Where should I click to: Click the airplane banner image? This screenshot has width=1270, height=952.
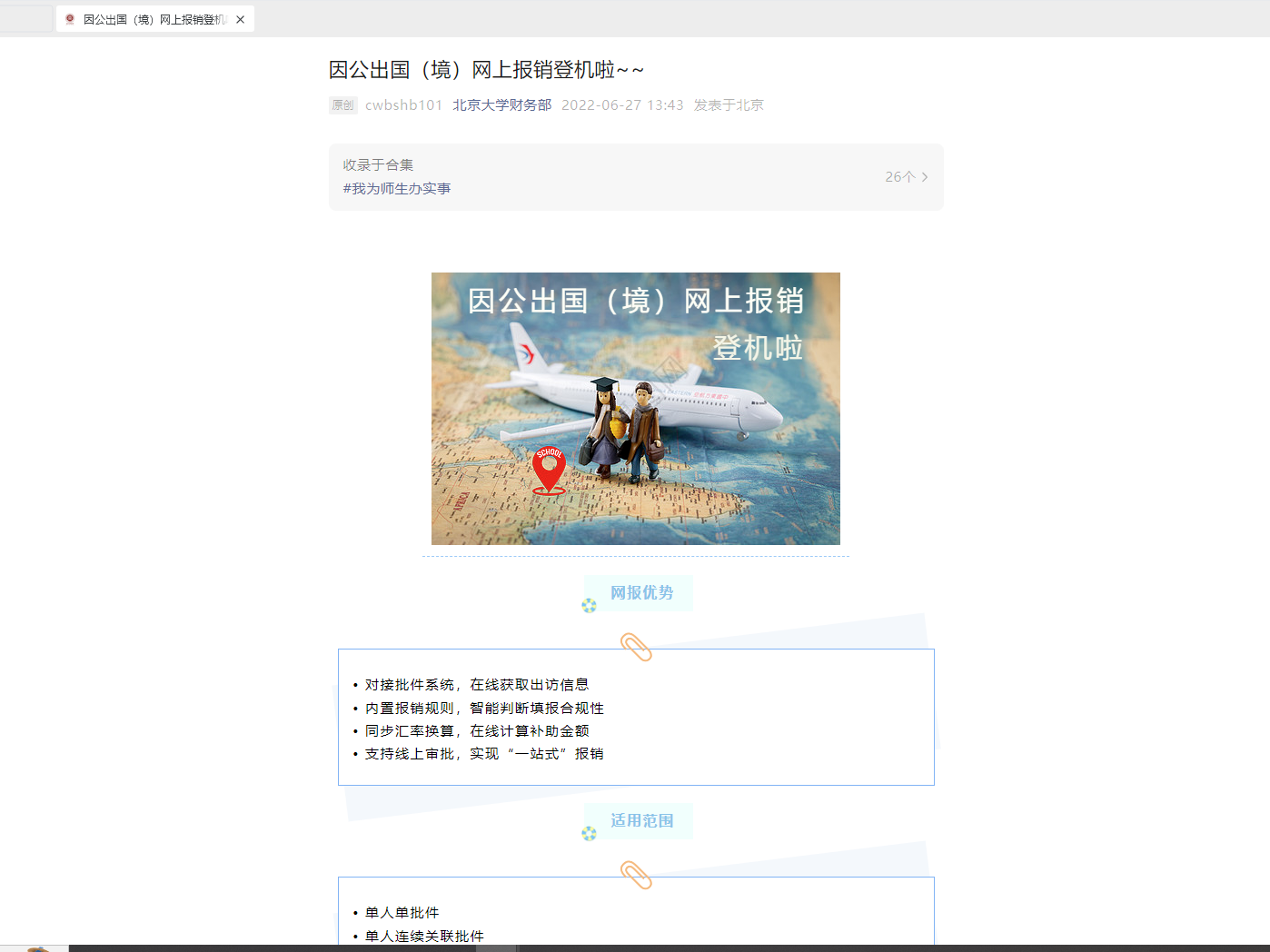click(x=635, y=409)
